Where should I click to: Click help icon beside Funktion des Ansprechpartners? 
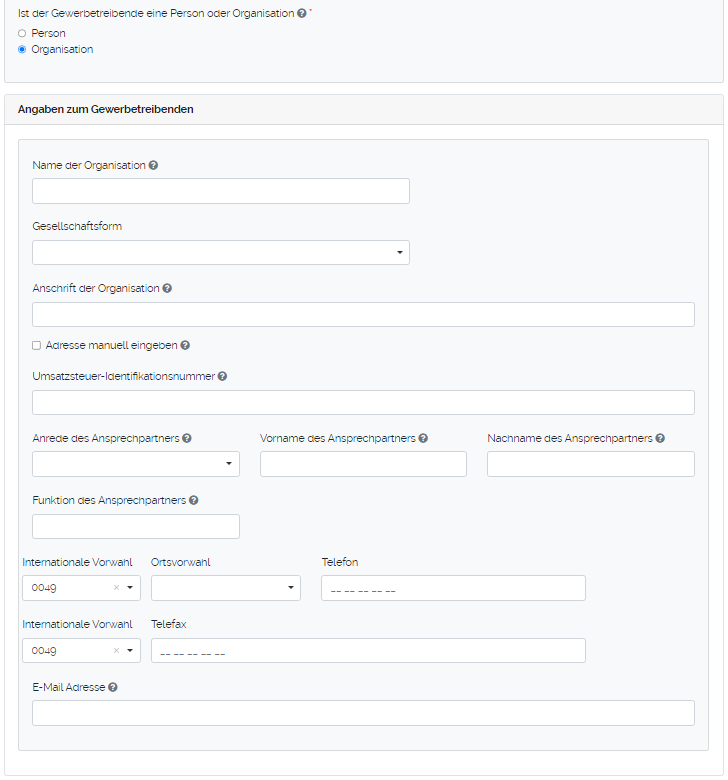tap(194, 500)
